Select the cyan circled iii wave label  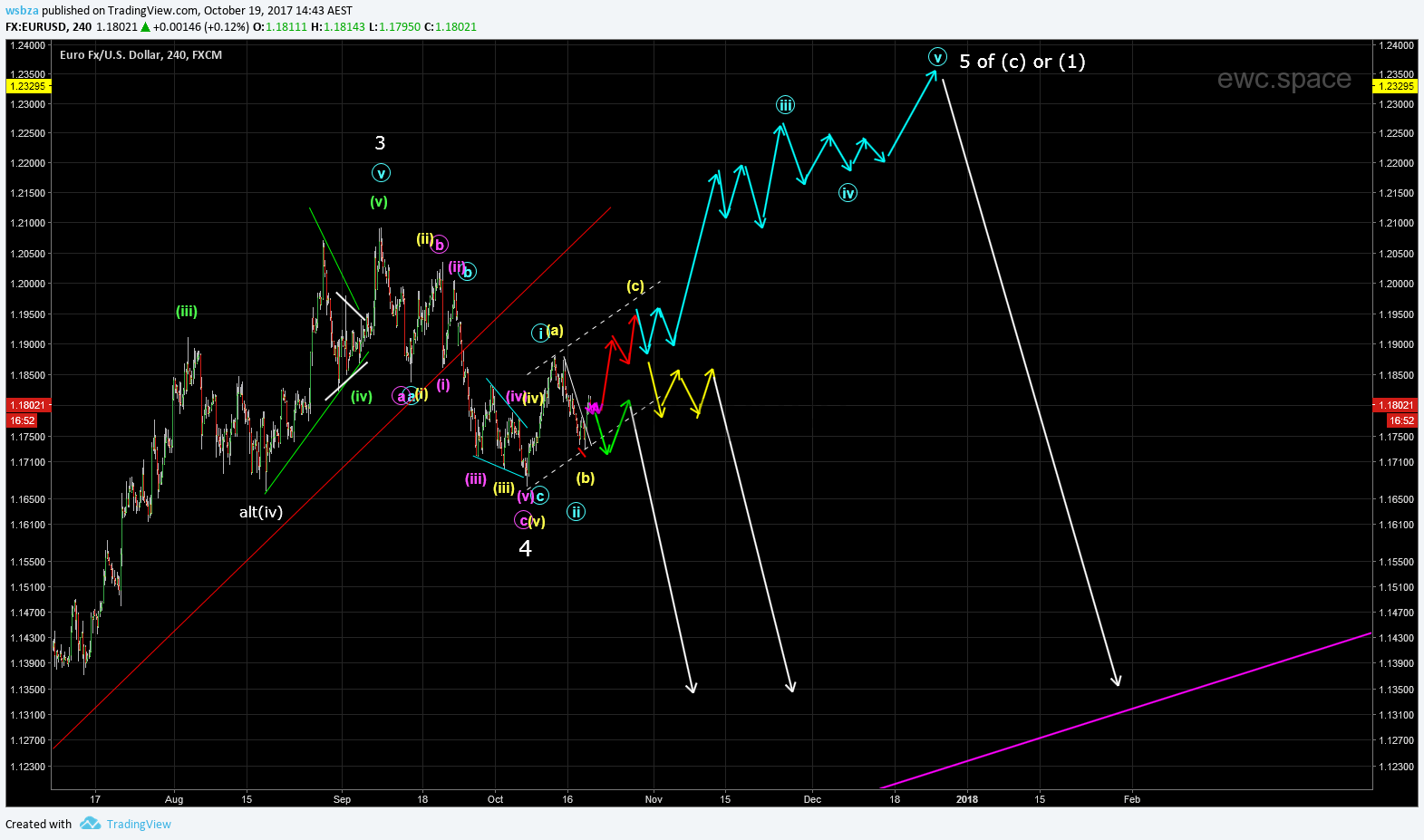click(785, 105)
